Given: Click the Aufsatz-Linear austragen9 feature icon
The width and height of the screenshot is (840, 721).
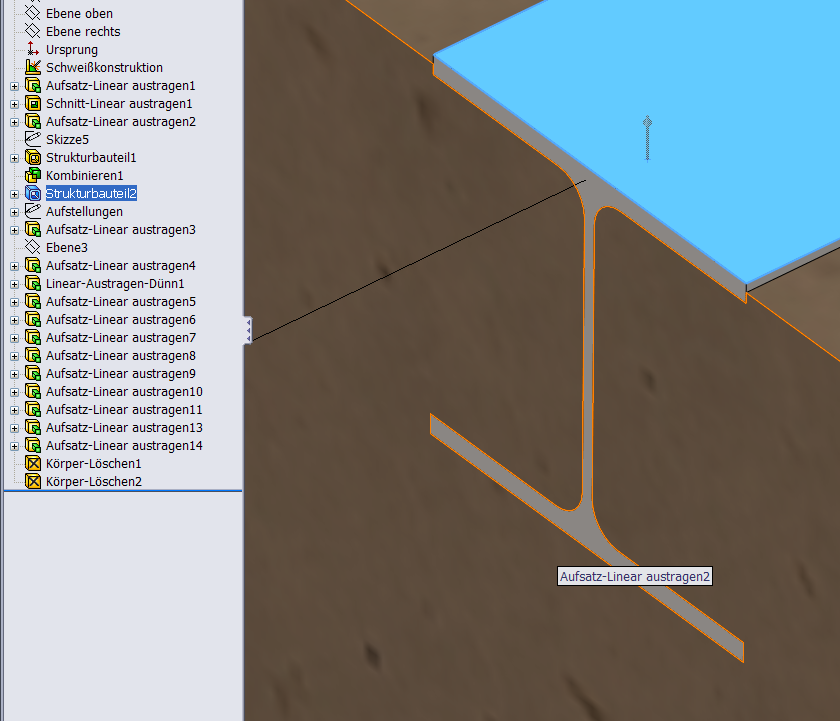Looking at the screenshot, I should click(x=33, y=373).
